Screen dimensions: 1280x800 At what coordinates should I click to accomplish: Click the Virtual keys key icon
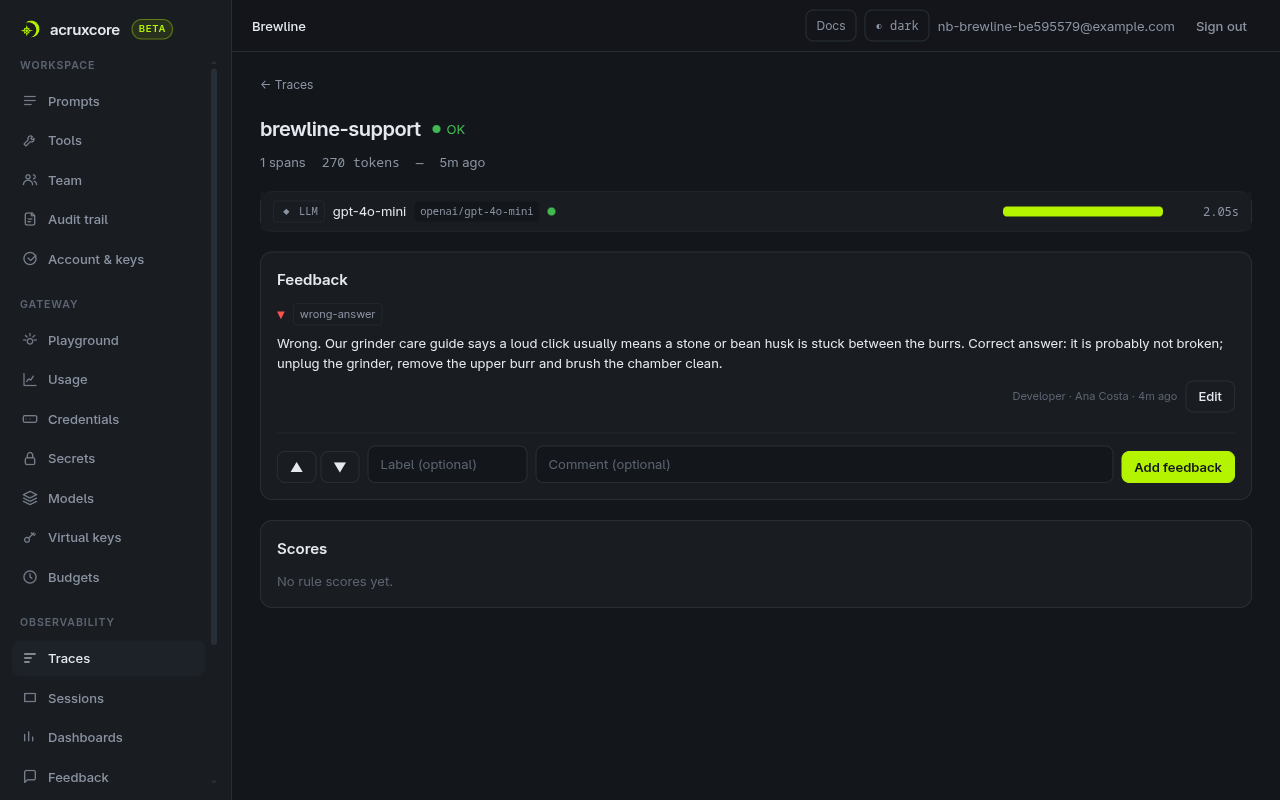click(30, 537)
